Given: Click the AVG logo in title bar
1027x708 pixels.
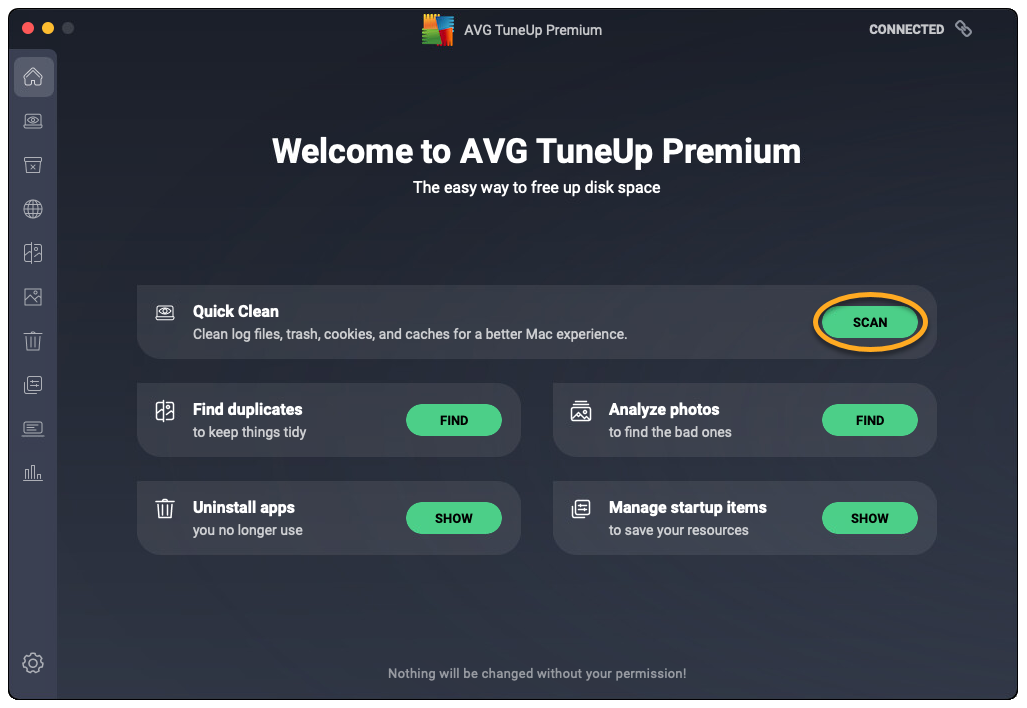Looking at the screenshot, I should (x=438, y=30).
